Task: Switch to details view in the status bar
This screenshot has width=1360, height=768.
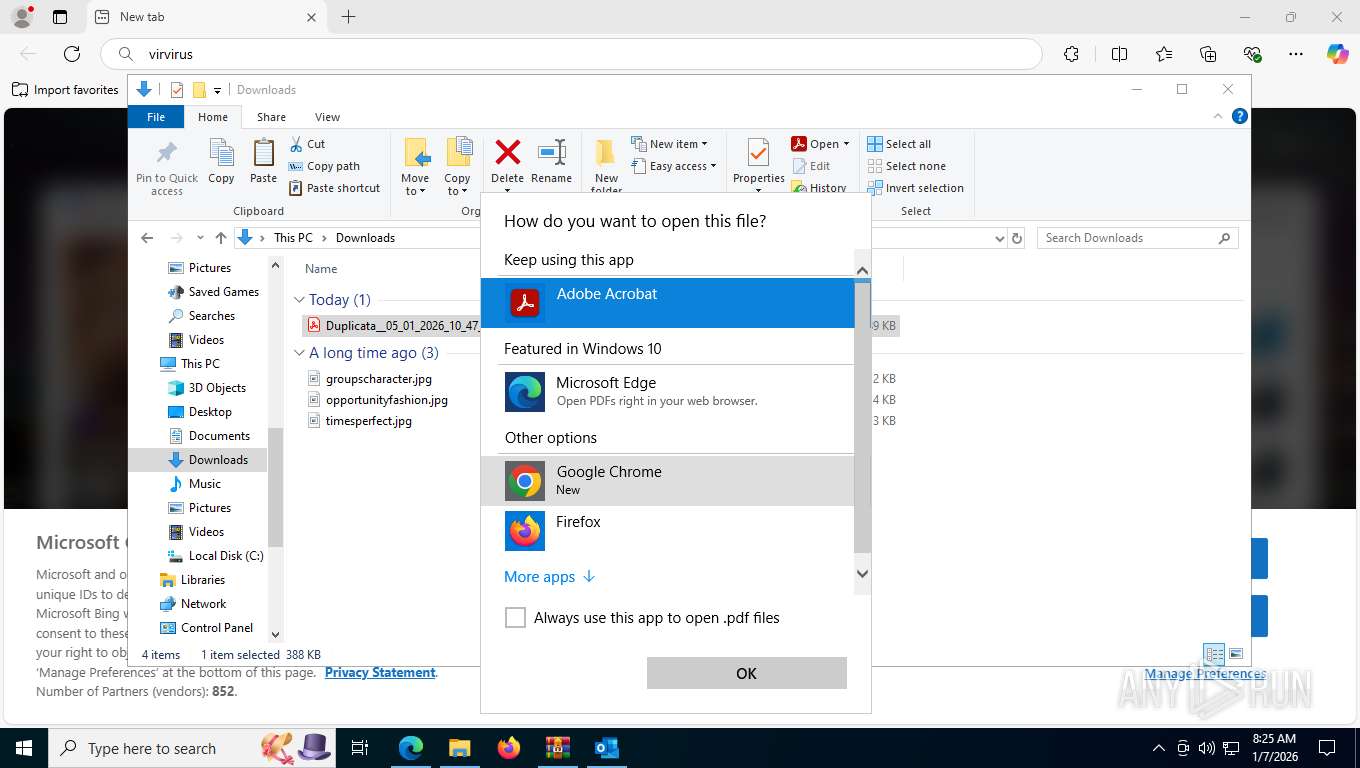Action: click(x=1214, y=654)
